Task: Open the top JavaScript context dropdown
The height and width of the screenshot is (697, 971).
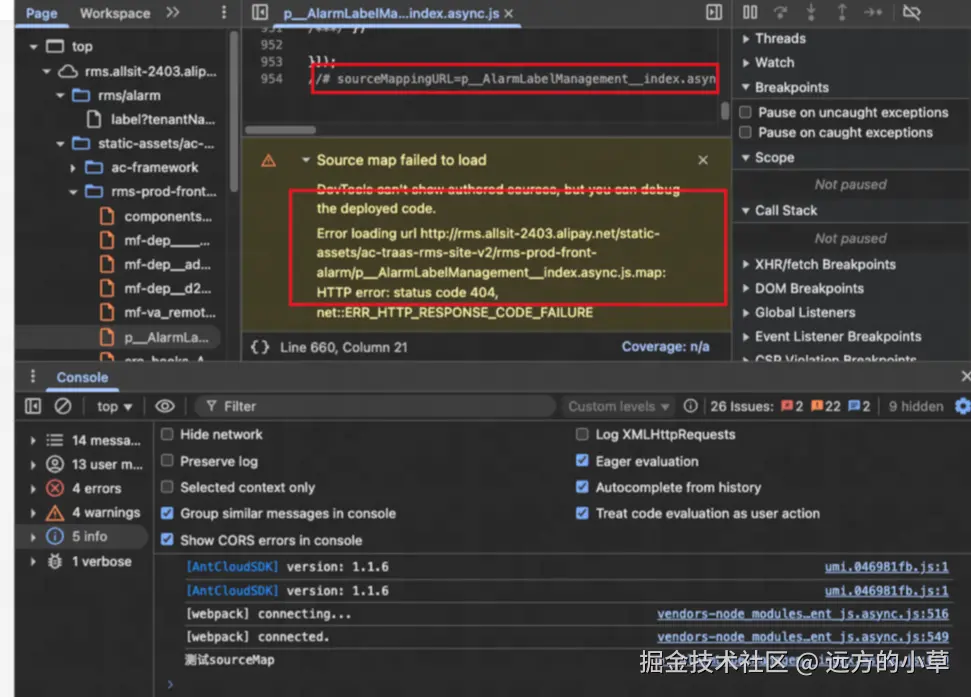Action: [115, 407]
